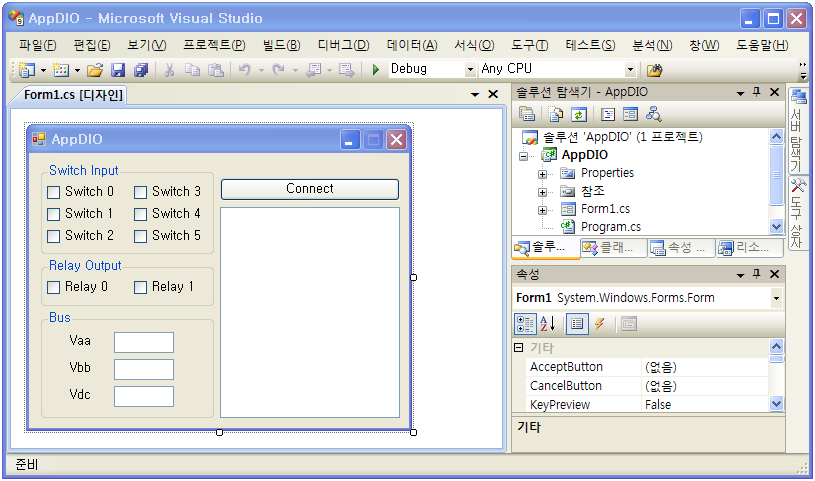Select Program.cs in Solution Explorer
This screenshot has height=481, width=815.
(610, 227)
